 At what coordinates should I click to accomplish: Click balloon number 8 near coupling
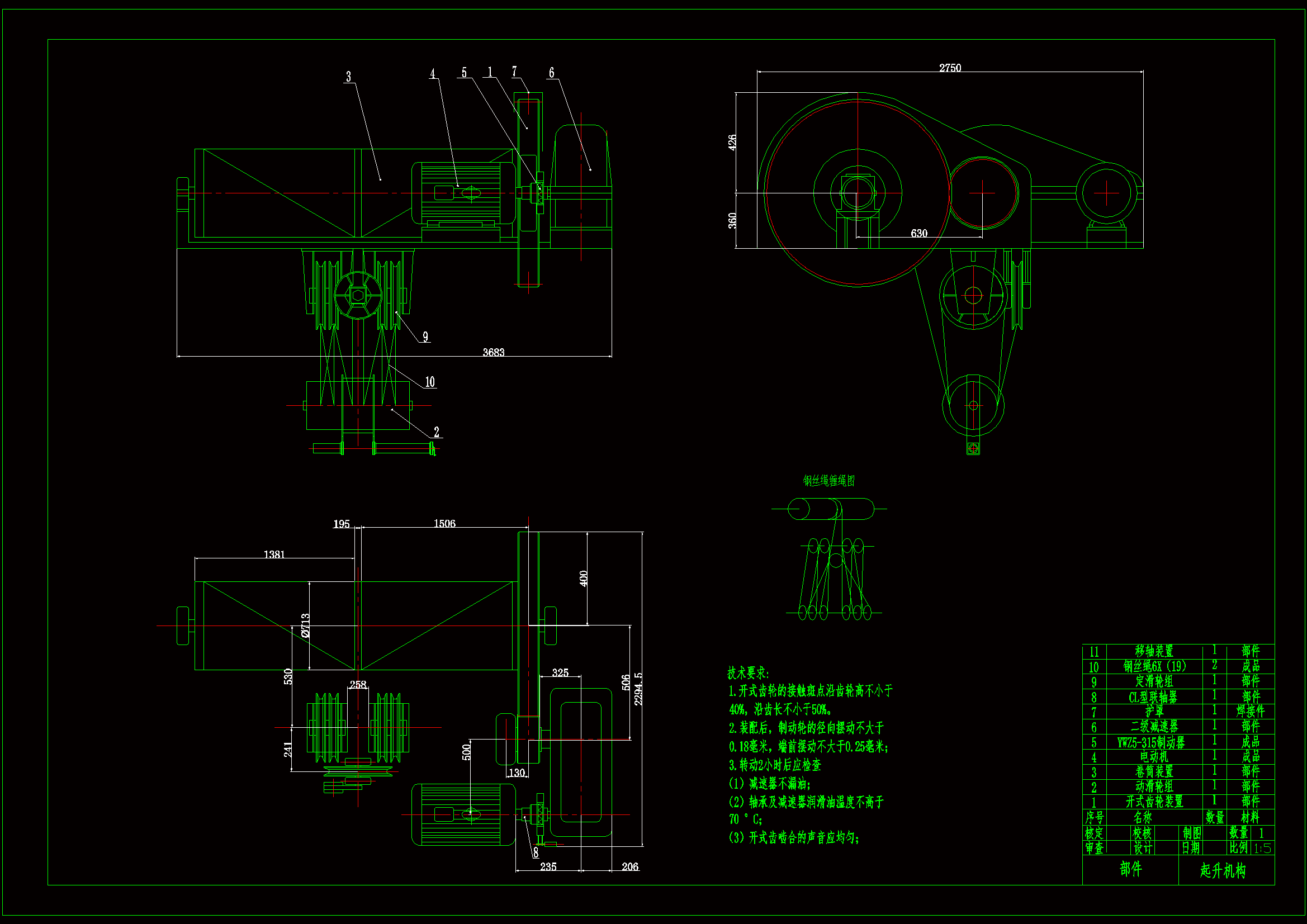point(536,853)
